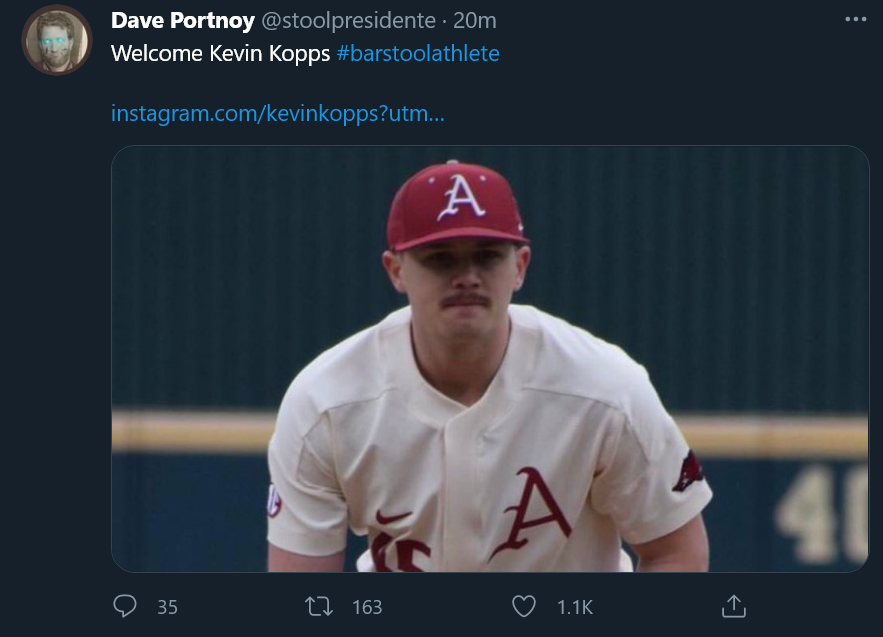Follow the instagram.com/kevinkopps link
Screen dimensions: 883x637
[278, 113]
